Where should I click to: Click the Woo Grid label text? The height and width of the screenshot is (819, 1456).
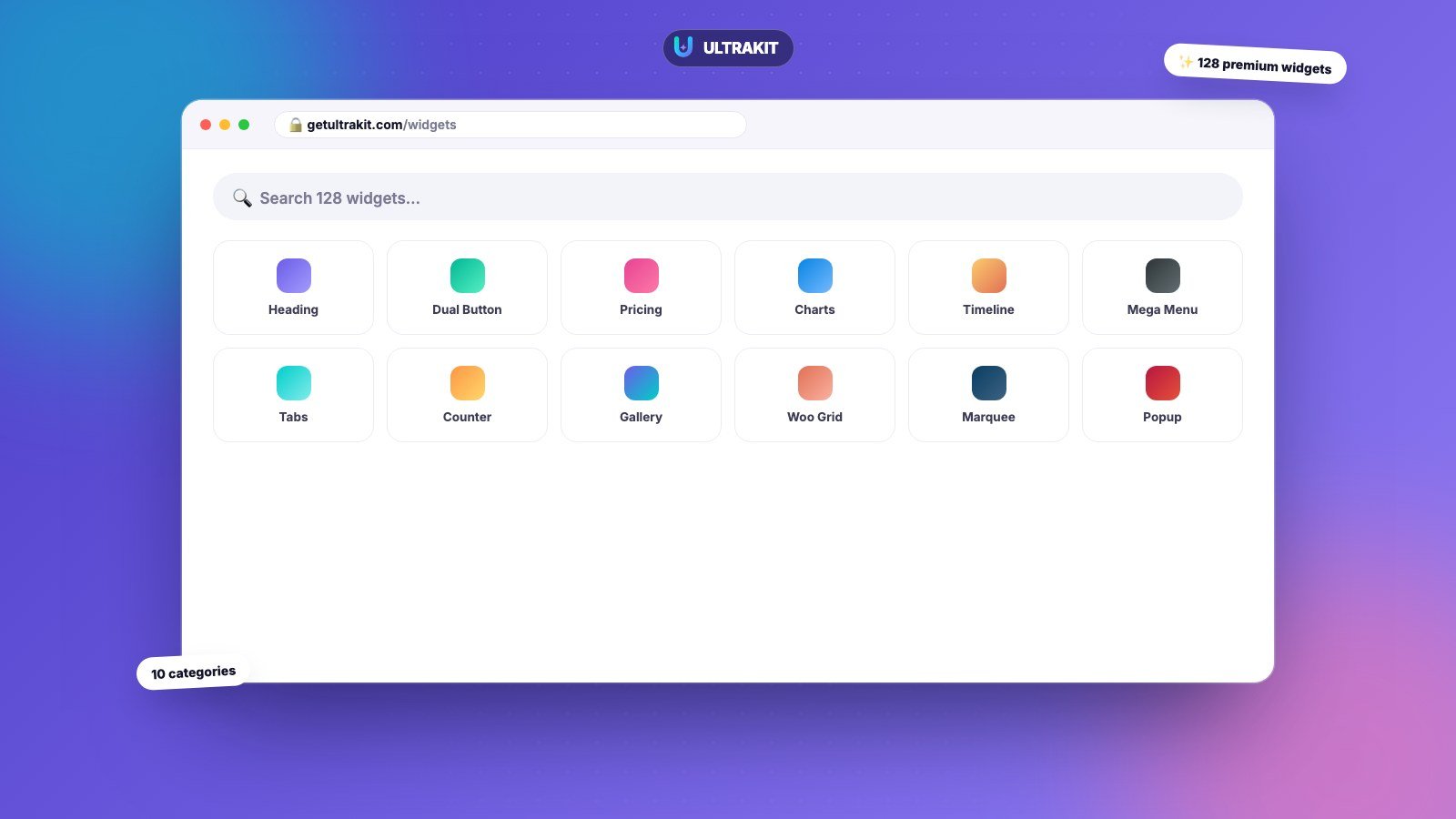tap(814, 417)
